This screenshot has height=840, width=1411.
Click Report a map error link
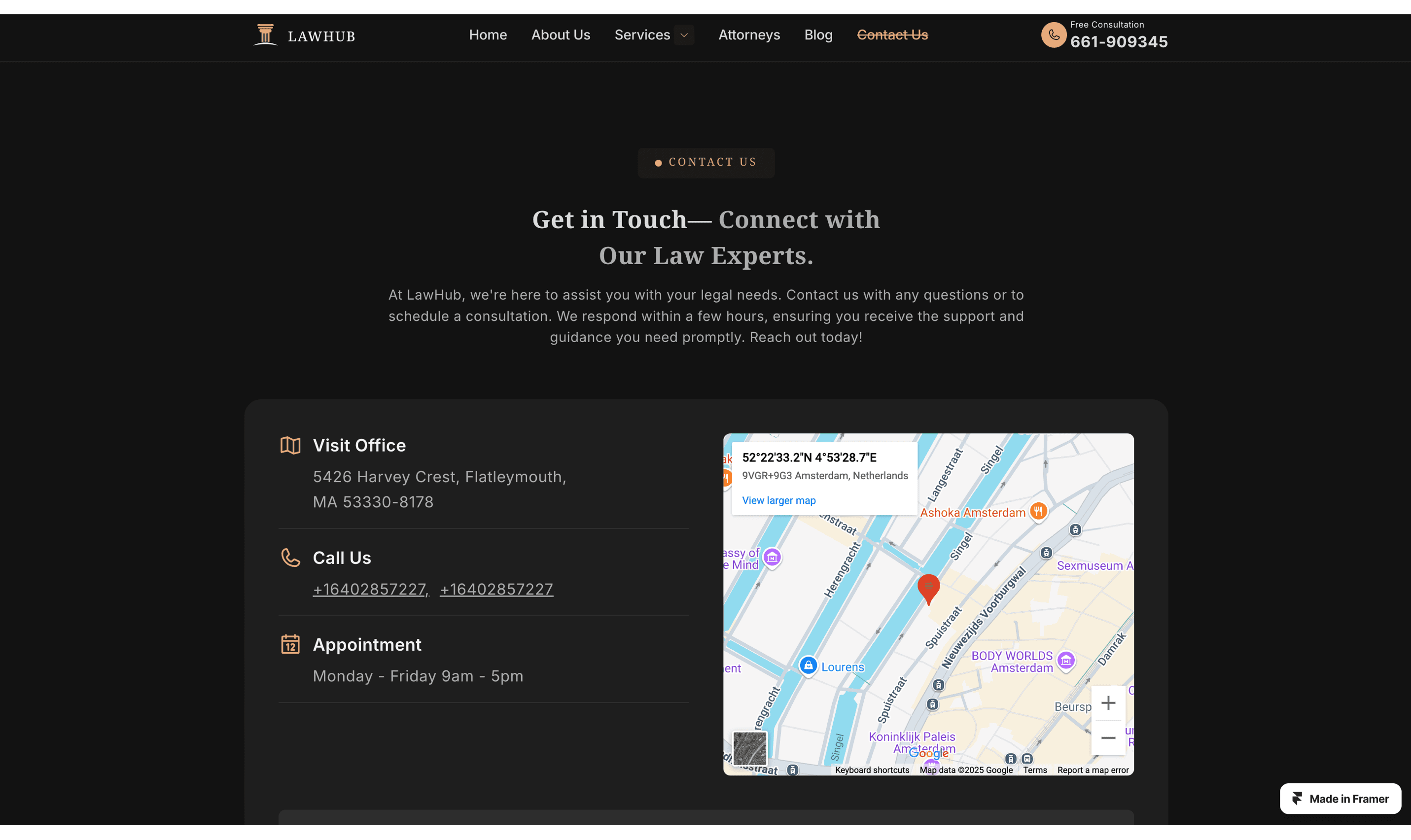click(x=1093, y=770)
